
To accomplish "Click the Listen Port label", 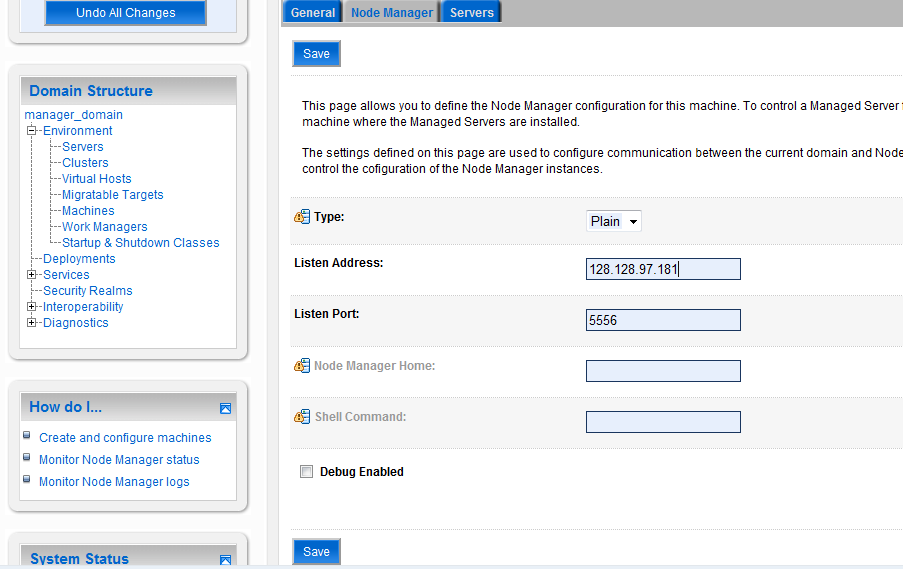I will [327, 314].
